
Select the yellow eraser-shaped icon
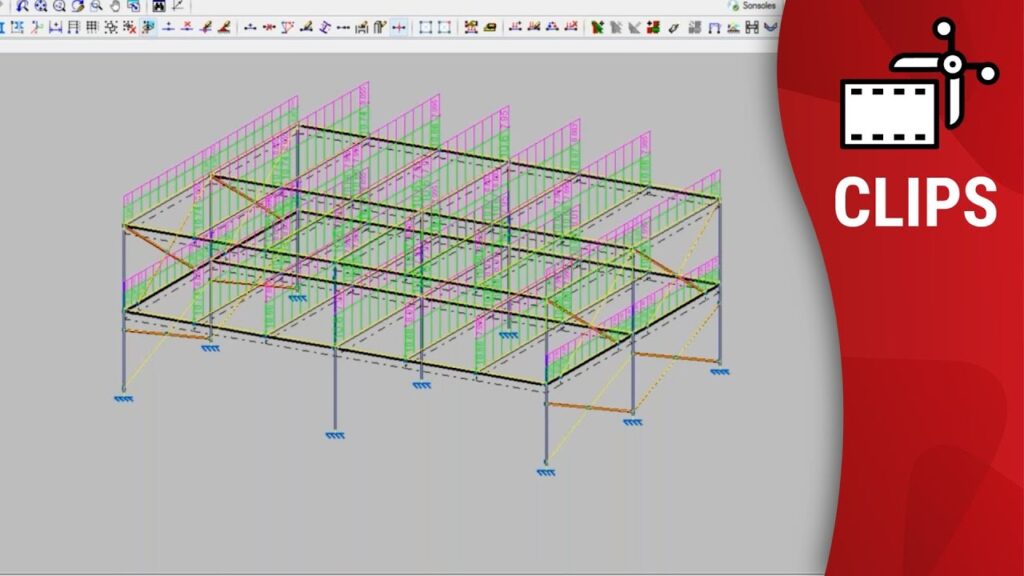[x=490, y=27]
